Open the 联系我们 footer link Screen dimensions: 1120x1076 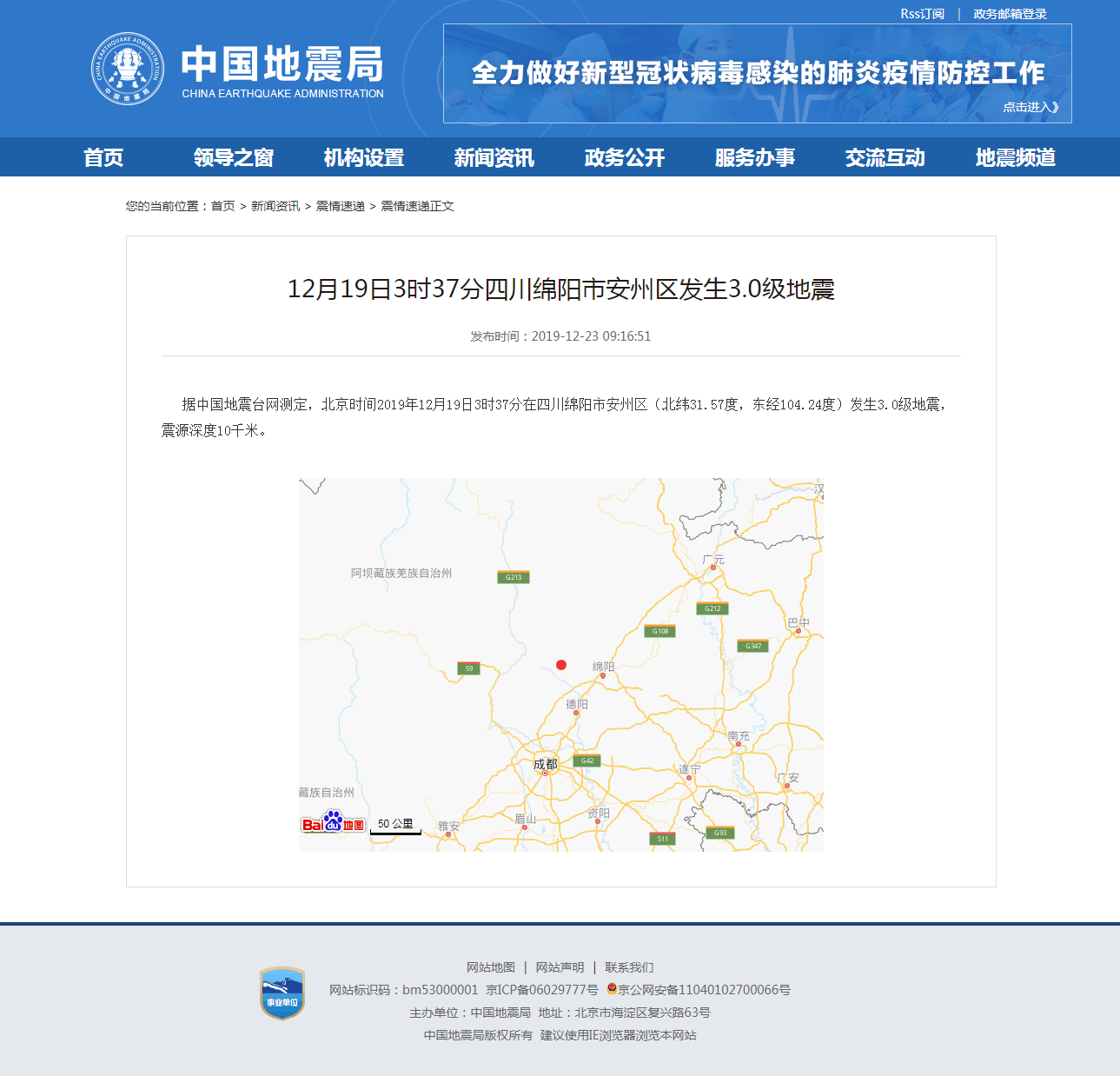pyautogui.click(x=630, y=966)
